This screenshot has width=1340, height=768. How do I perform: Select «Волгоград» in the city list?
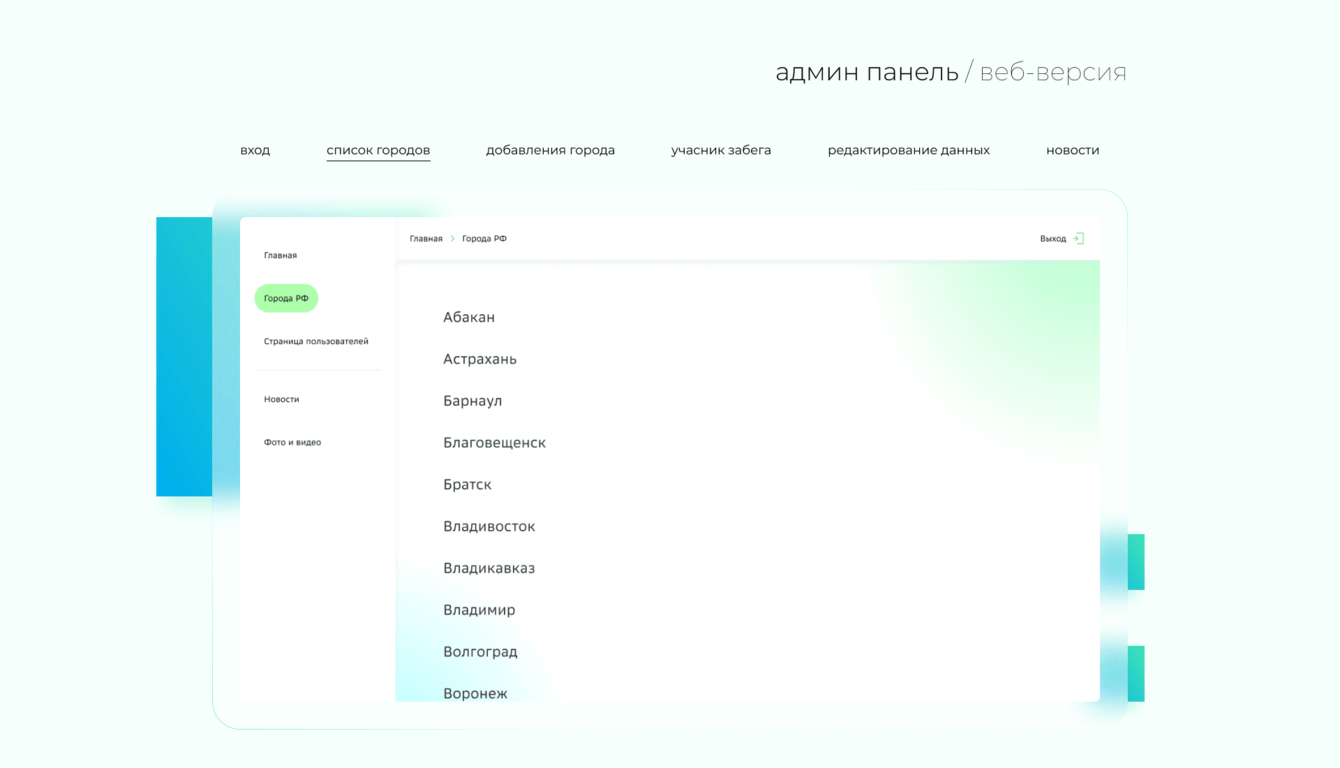pyautogui.click(x=480, y=652)
